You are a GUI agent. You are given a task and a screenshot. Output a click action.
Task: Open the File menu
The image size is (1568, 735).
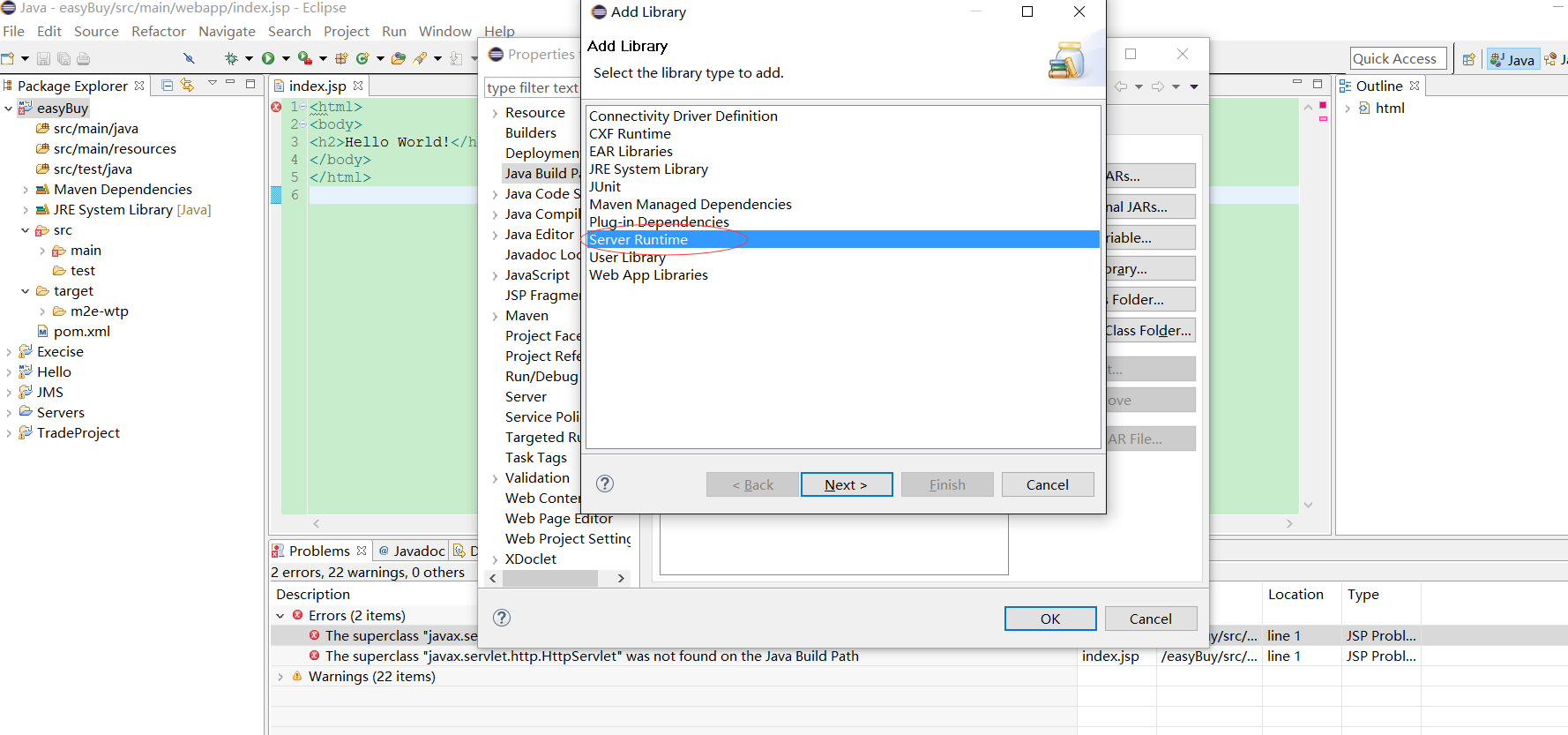[14, 31]
